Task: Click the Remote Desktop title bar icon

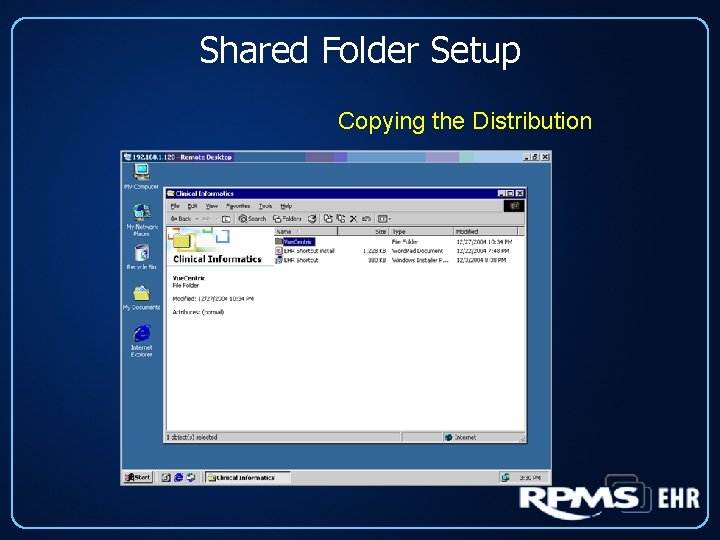Action: [127, 157]
